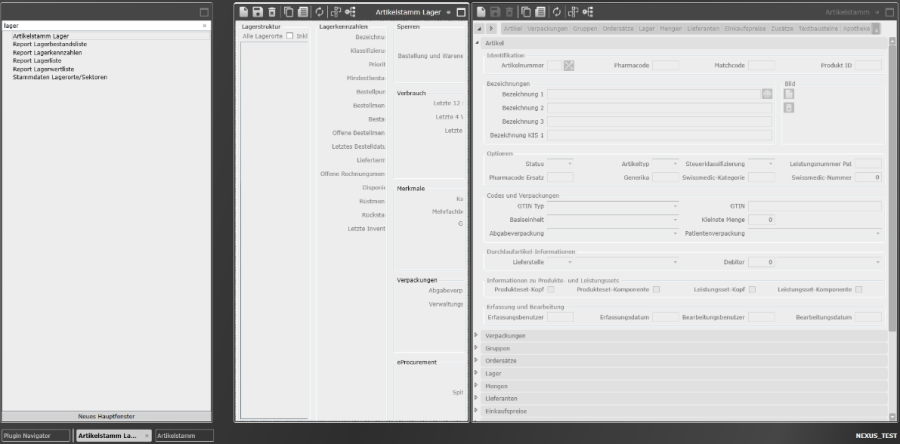Select Report Lagerkennzahlen in navigator list
900x444 pixels.
click(47, 52)
